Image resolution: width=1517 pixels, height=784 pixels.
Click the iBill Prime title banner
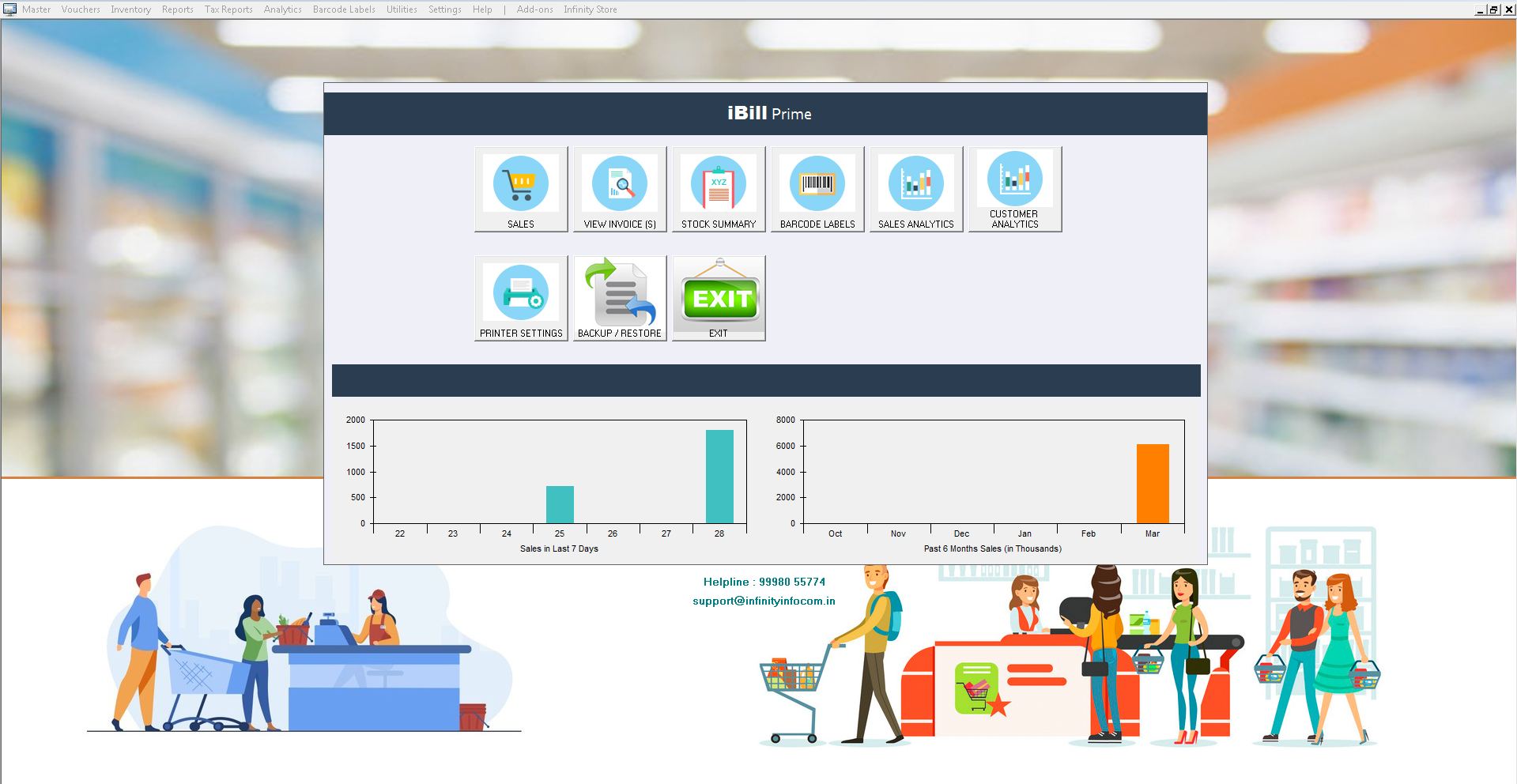[765, 114]
